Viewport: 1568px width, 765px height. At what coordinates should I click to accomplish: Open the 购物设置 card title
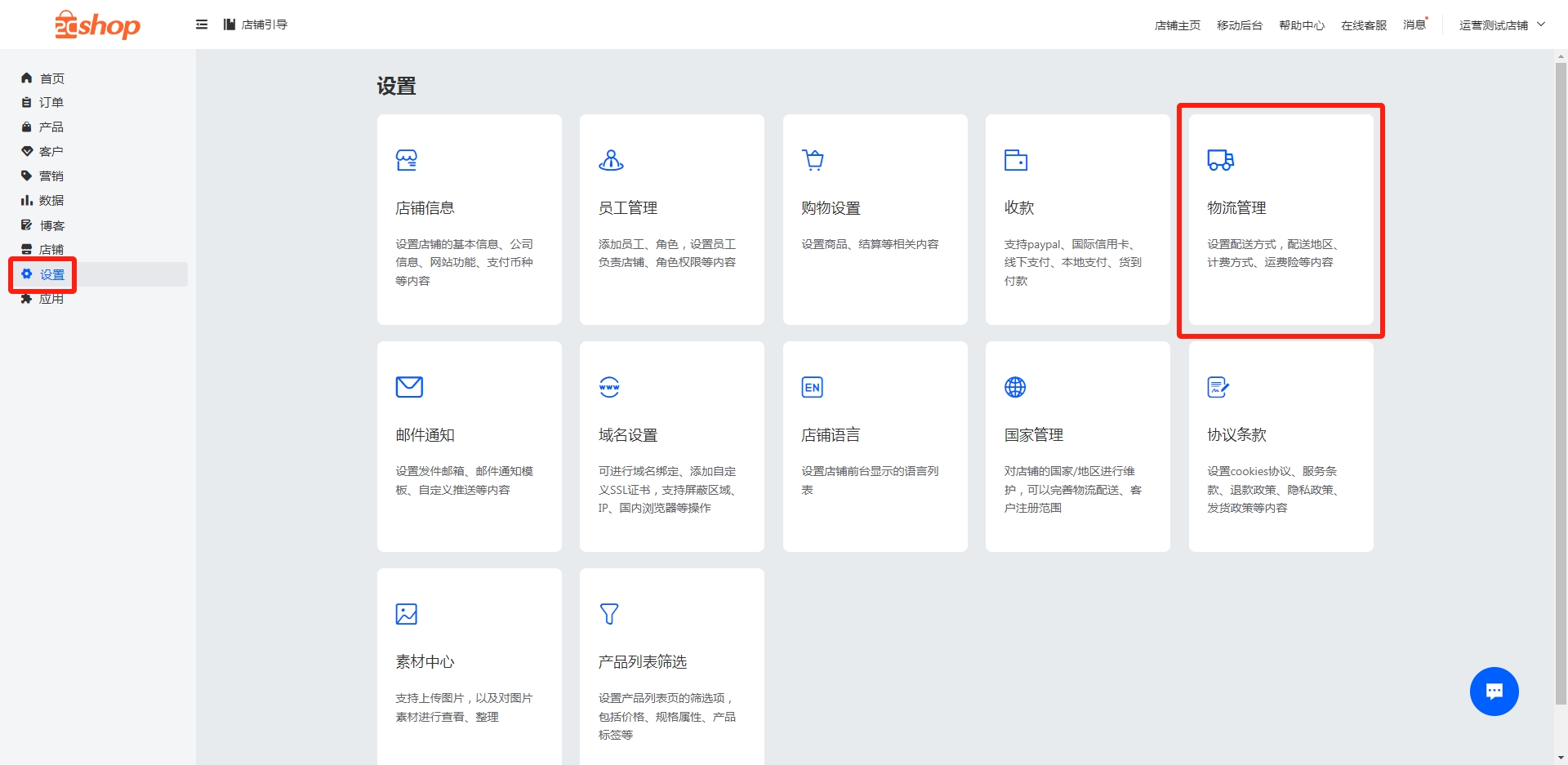tap(831, 208)
